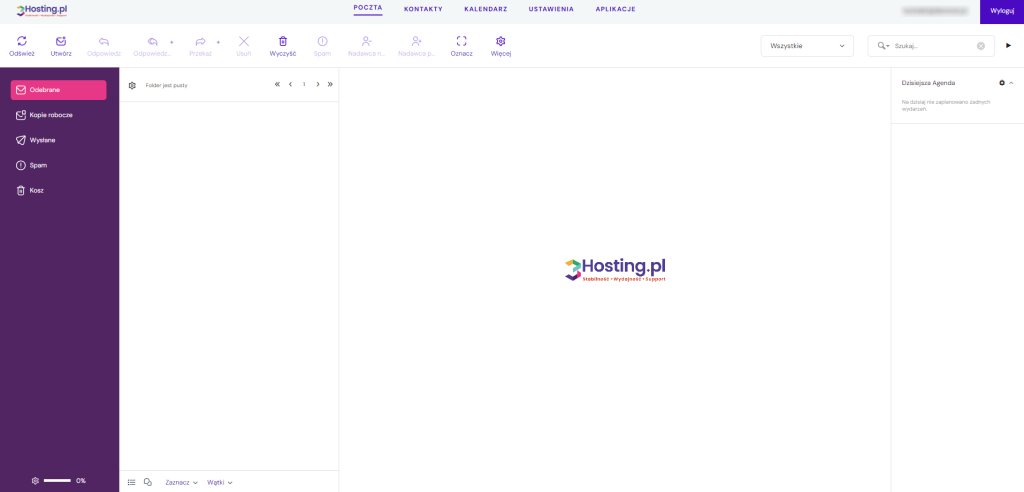Viewport: 1024px width, 492px height.
Task: Click the Spam toolbar icon
Action: coord(322,41)
